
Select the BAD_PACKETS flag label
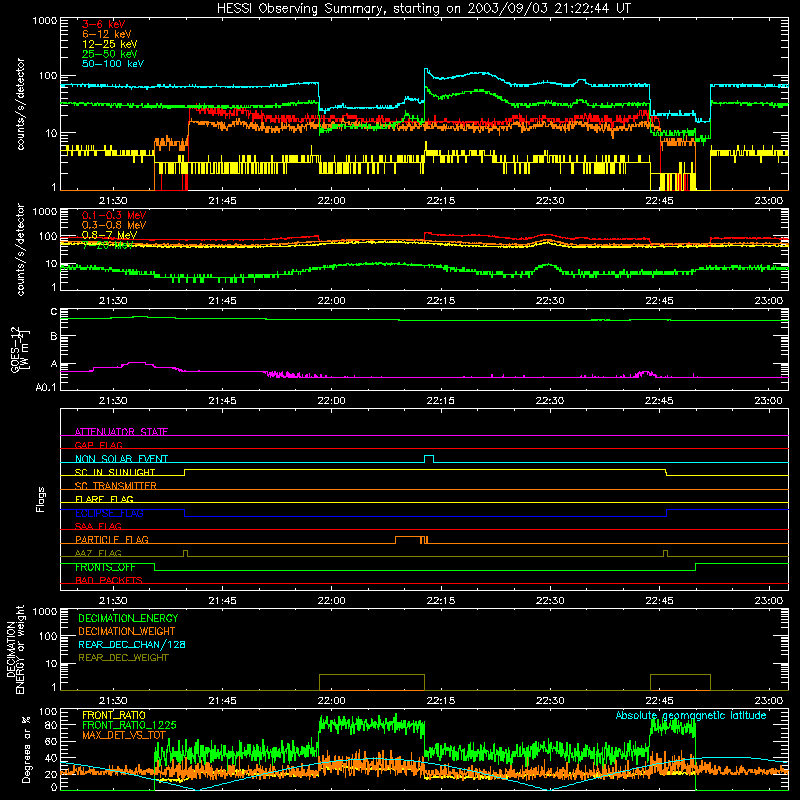tap(109, 580)
